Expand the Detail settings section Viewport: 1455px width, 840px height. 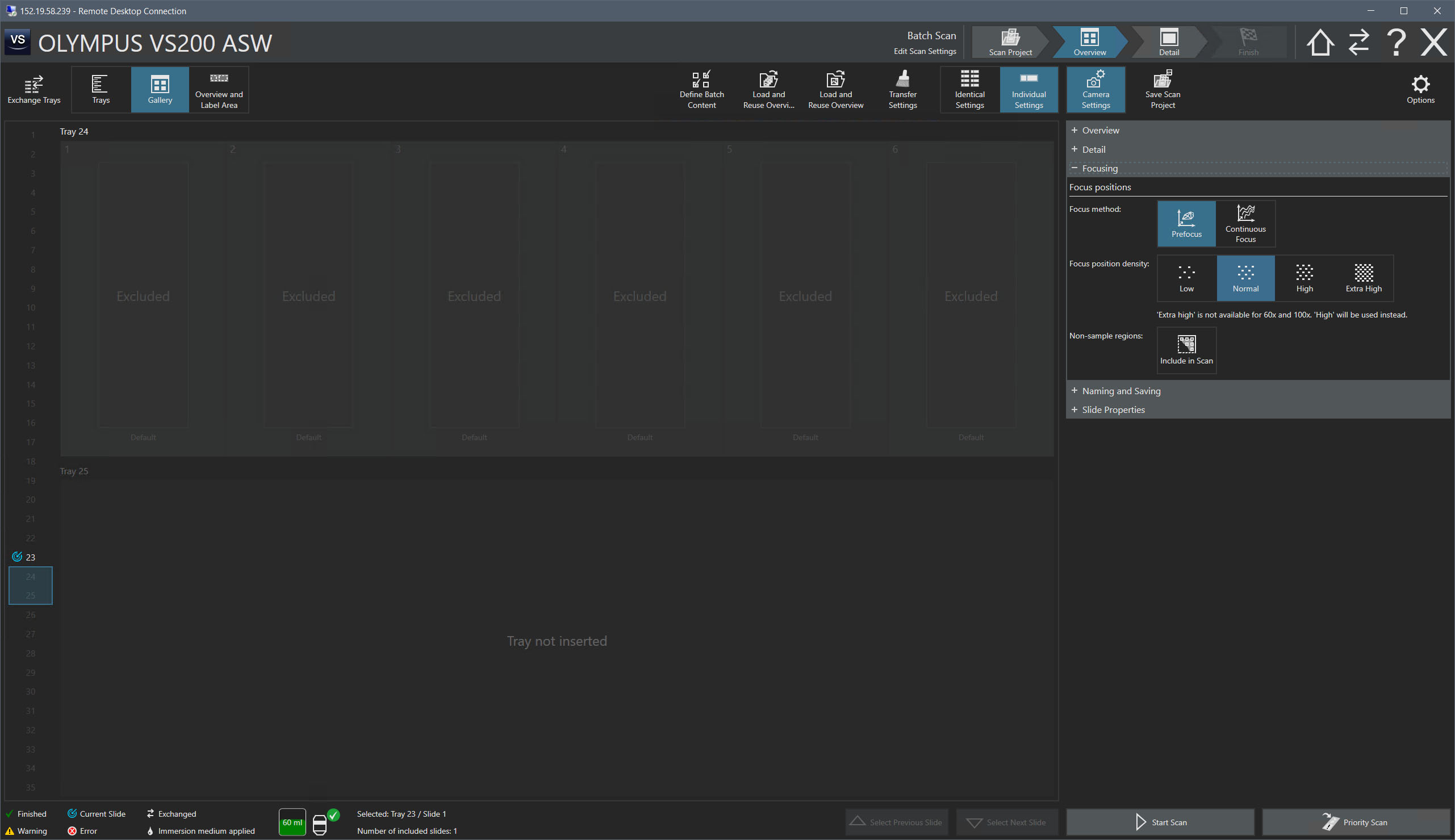coord(1258,149)
